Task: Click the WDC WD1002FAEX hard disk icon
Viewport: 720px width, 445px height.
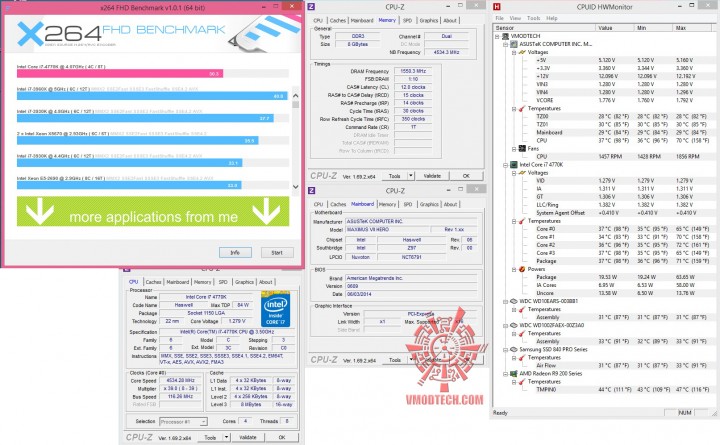Action: (514, 325)
